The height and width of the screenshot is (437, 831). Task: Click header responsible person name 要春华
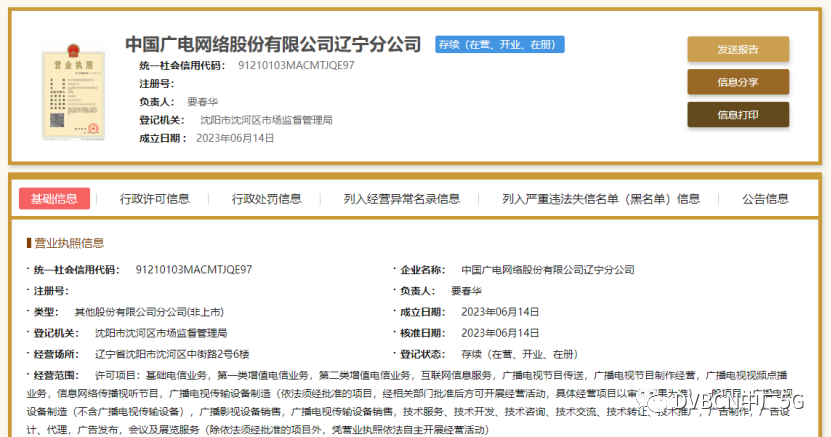(202, 102)
